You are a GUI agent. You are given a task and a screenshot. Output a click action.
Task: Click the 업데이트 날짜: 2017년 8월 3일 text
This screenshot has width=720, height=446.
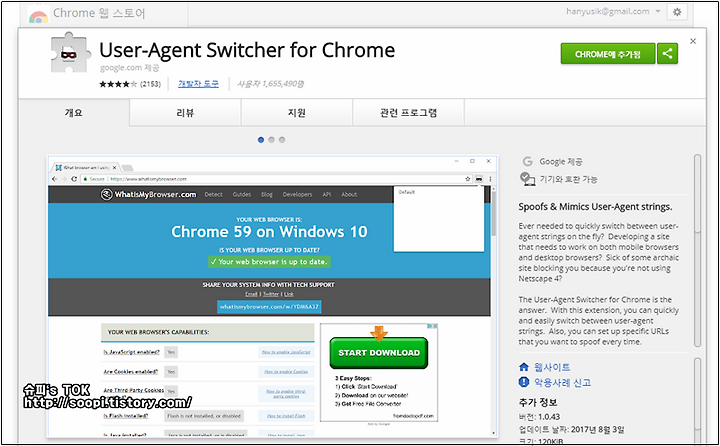[x=571, y=429]
